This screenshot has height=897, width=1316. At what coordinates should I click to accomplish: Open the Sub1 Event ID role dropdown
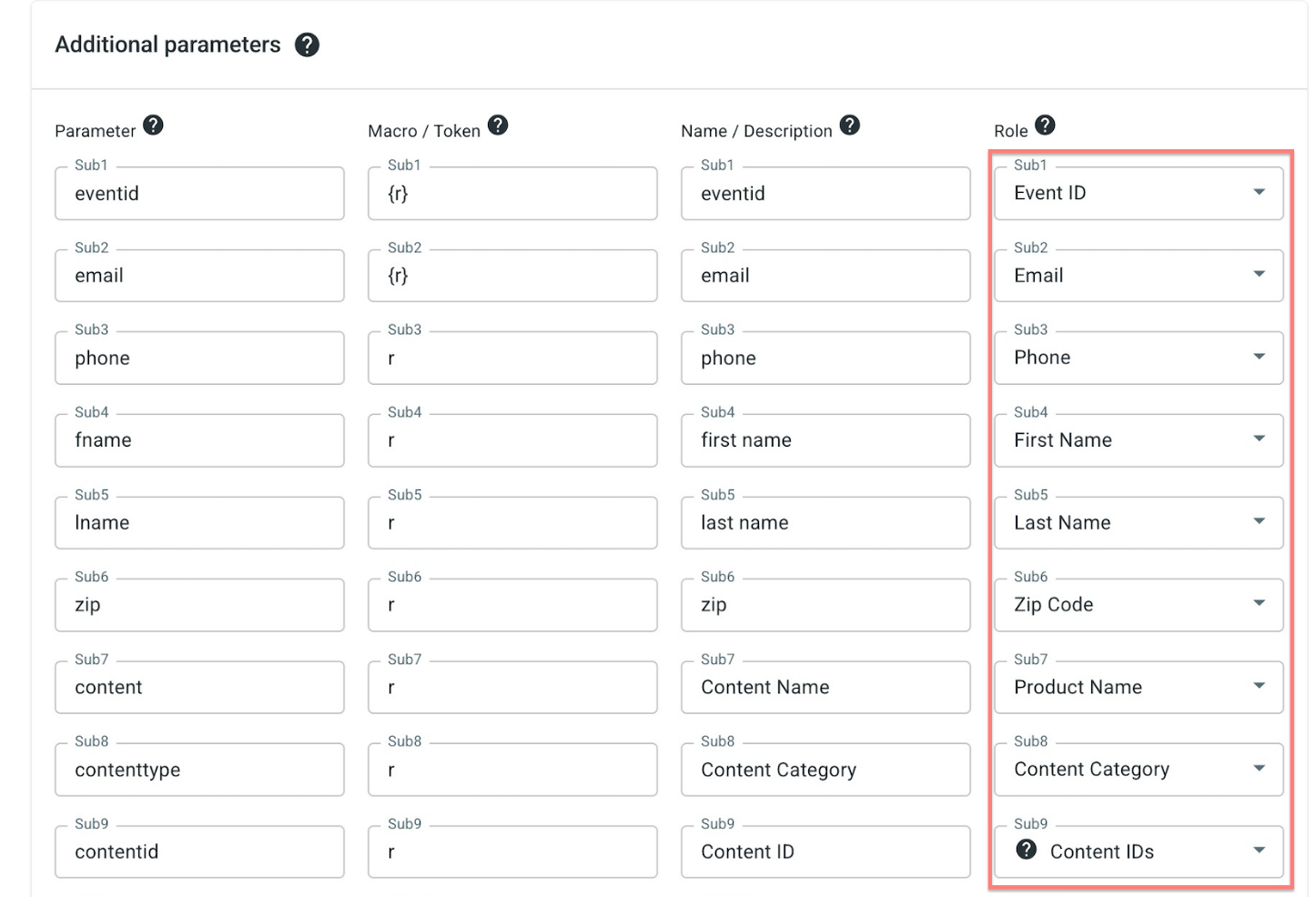(x=1139, y=193)
